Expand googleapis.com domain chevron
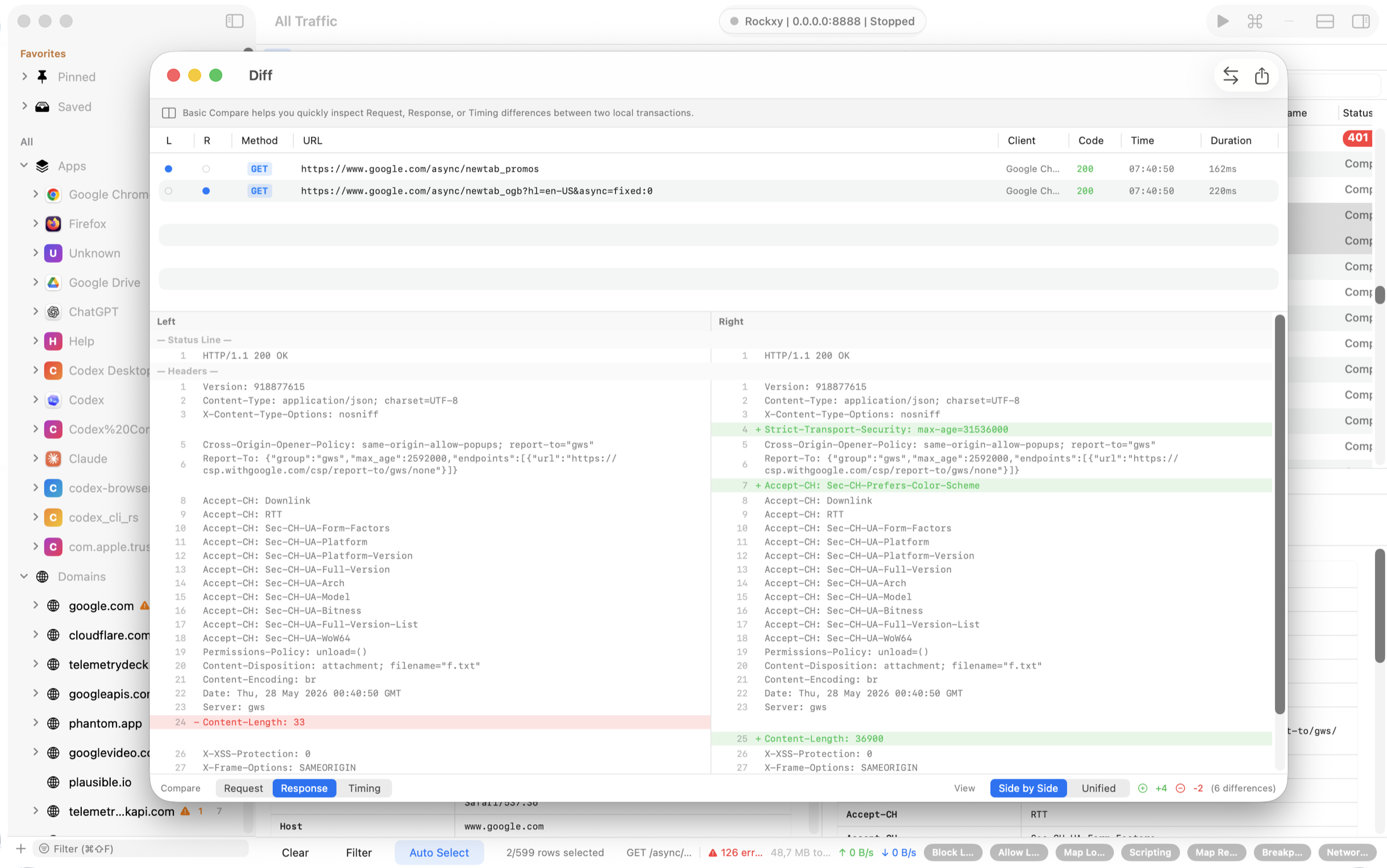Viewport: 1387px width, 868px height. coord(36,693)
